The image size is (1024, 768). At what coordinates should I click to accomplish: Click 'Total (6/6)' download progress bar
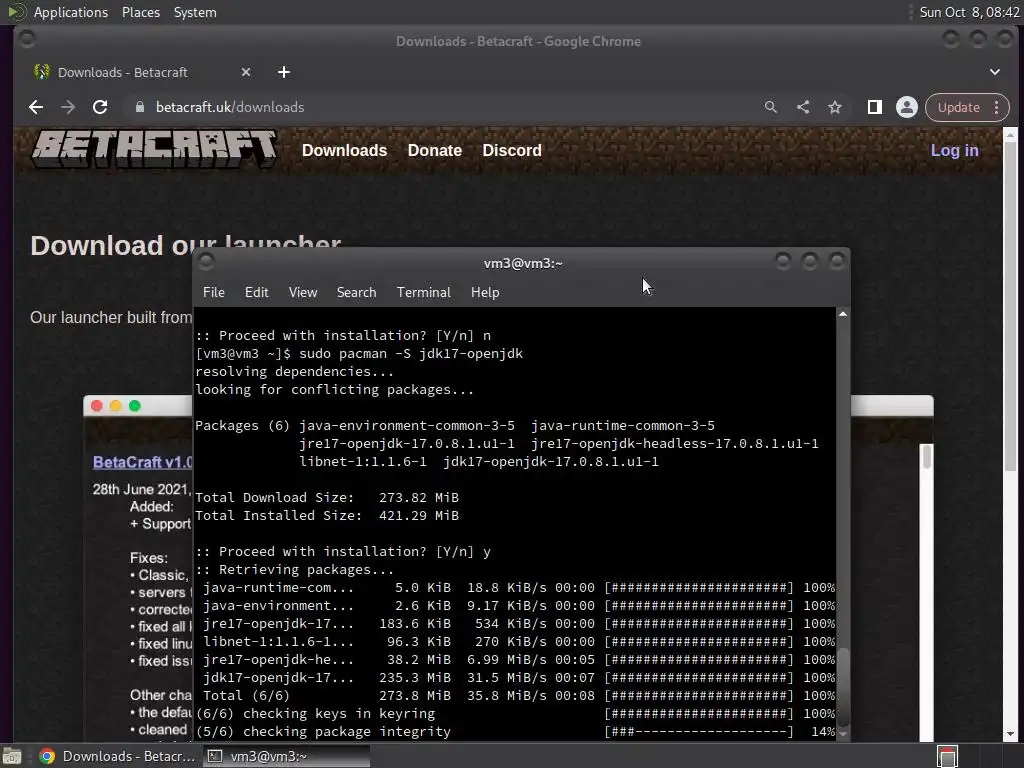pyautogui.click(x=699, y=696)
